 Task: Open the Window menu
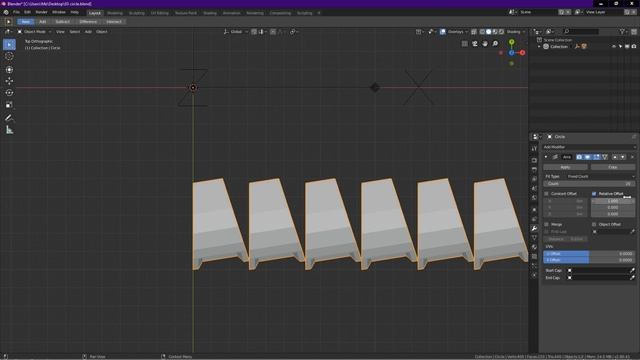click(59, 12)
